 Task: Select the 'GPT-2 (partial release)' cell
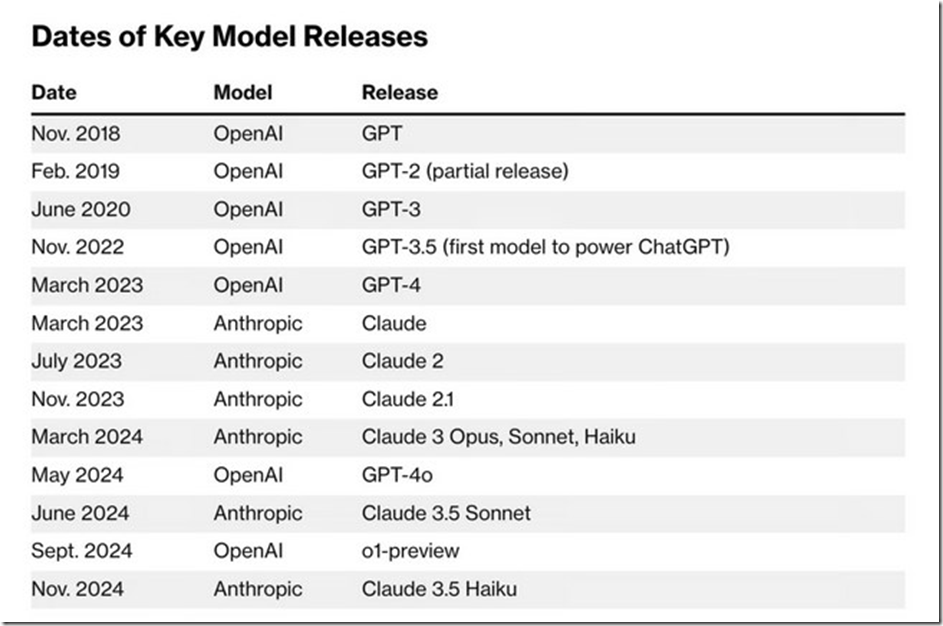pos(465,171)
